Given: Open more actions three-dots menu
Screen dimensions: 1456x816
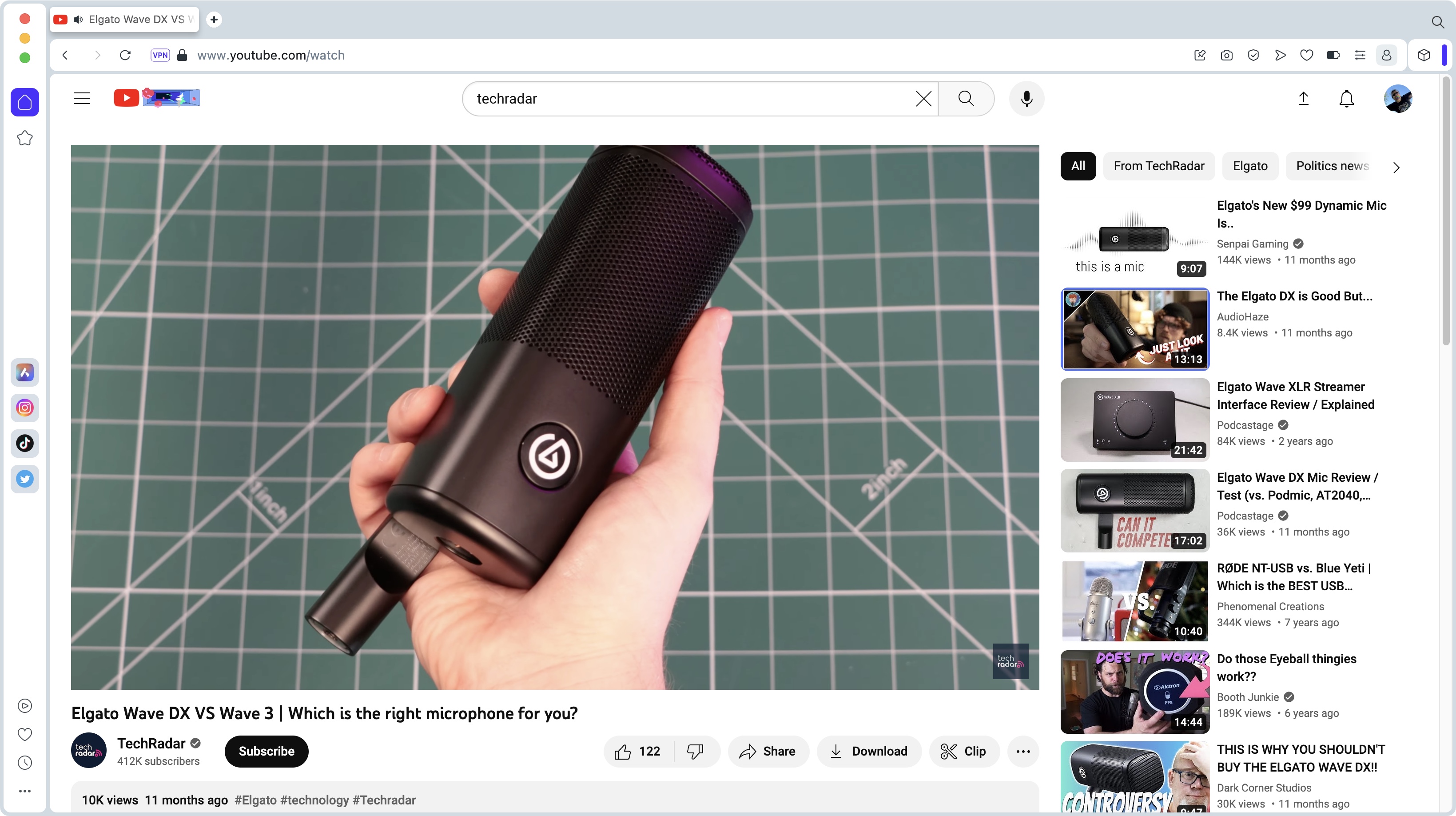Looking at the screenshot, I should coord(1023,752).
